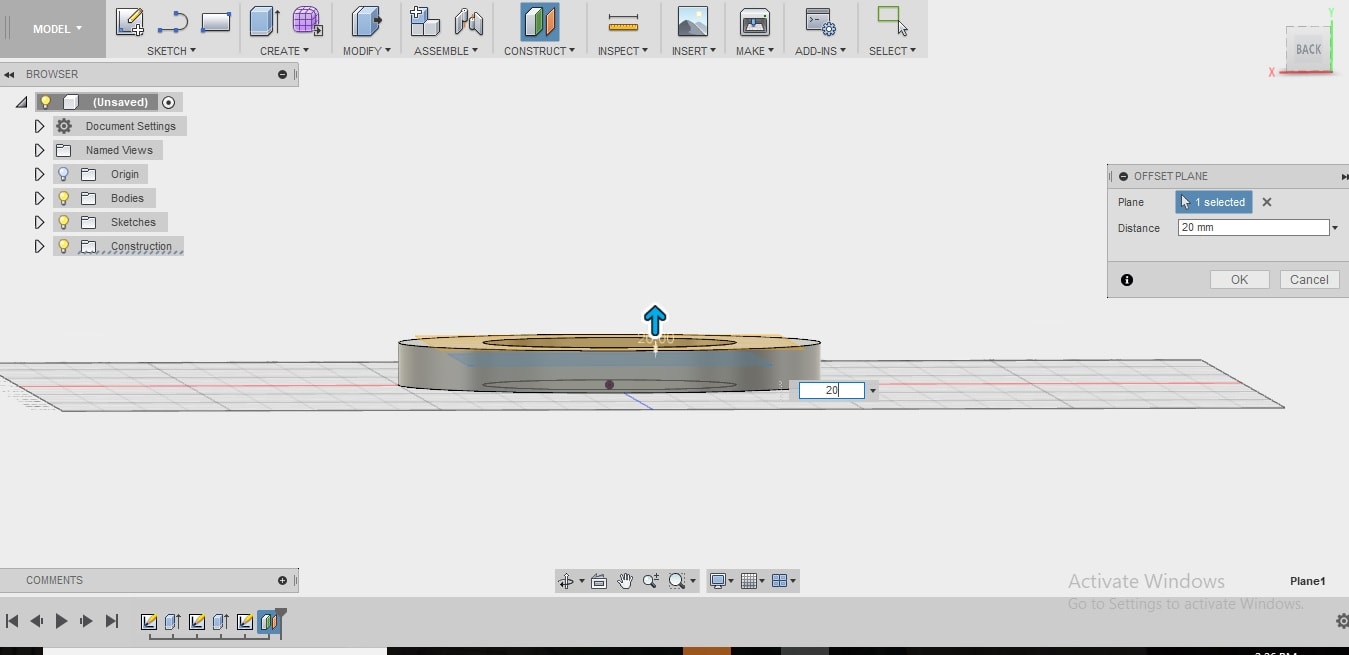This screenshot has height=655, width=1349.
Task: Select the Pan hand icon
Action: pos(625,581)
